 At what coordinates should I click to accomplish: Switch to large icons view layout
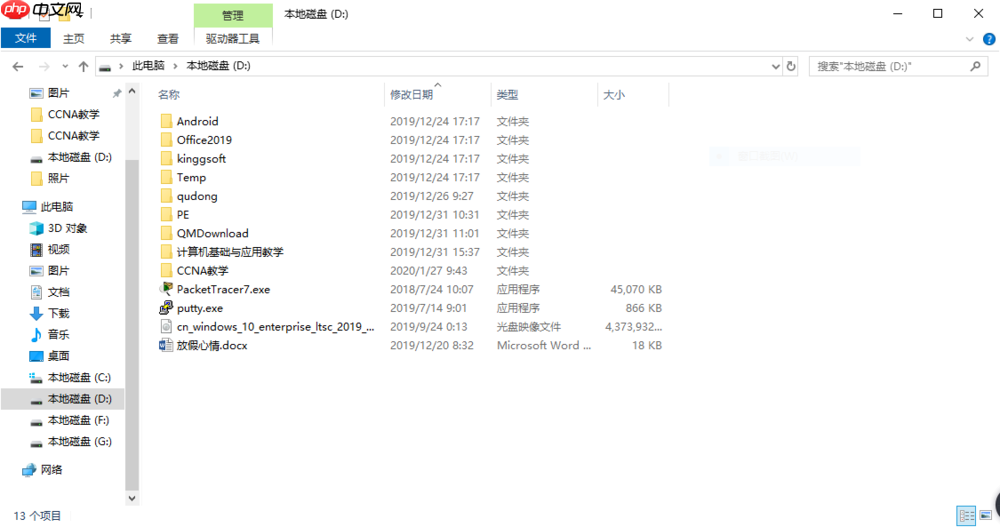pos(985,515)
